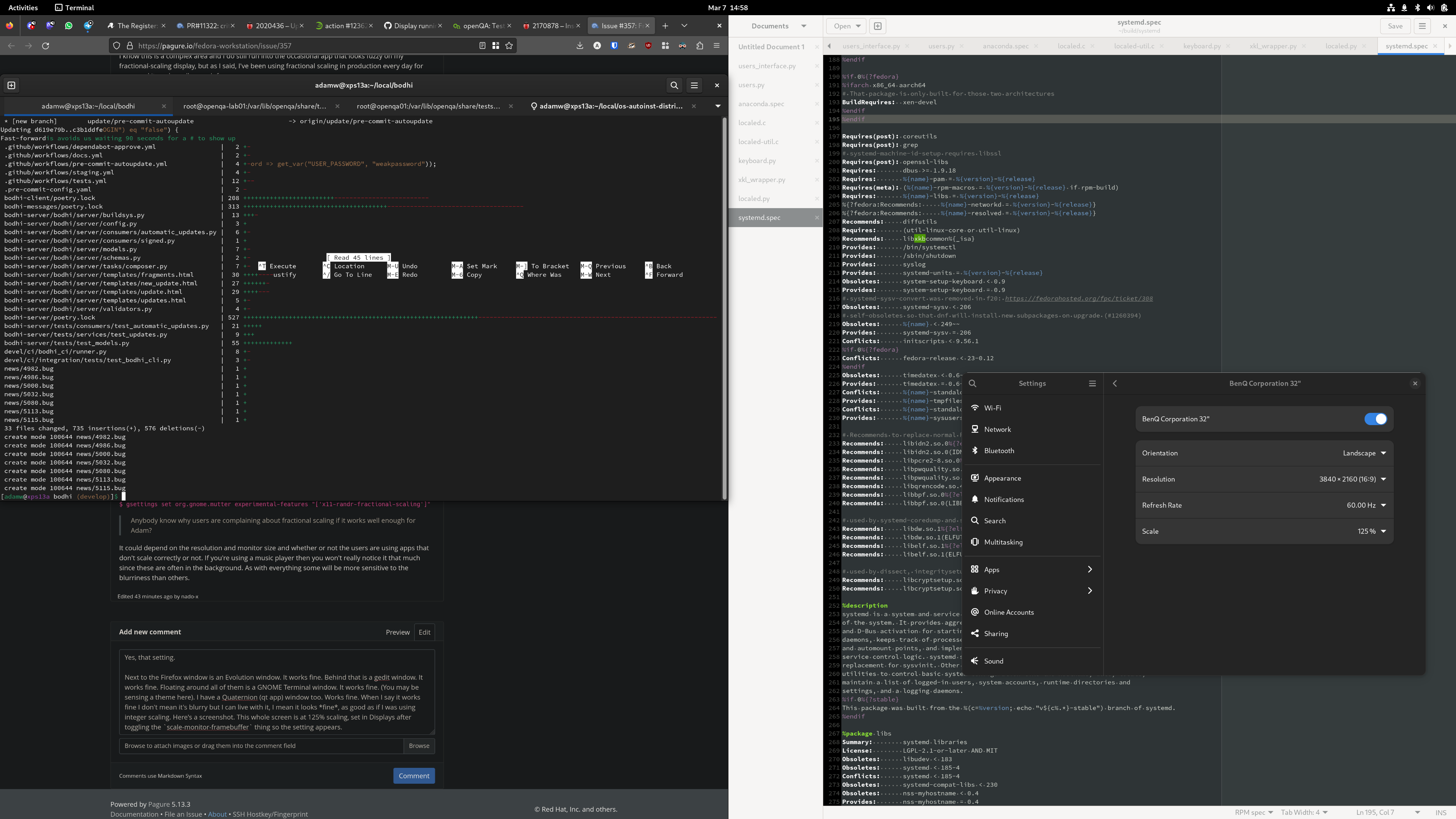This screenshot has width=1456, height=819.
Task: Open the Tab Width selector in gedit
Action: point(1304,812)
